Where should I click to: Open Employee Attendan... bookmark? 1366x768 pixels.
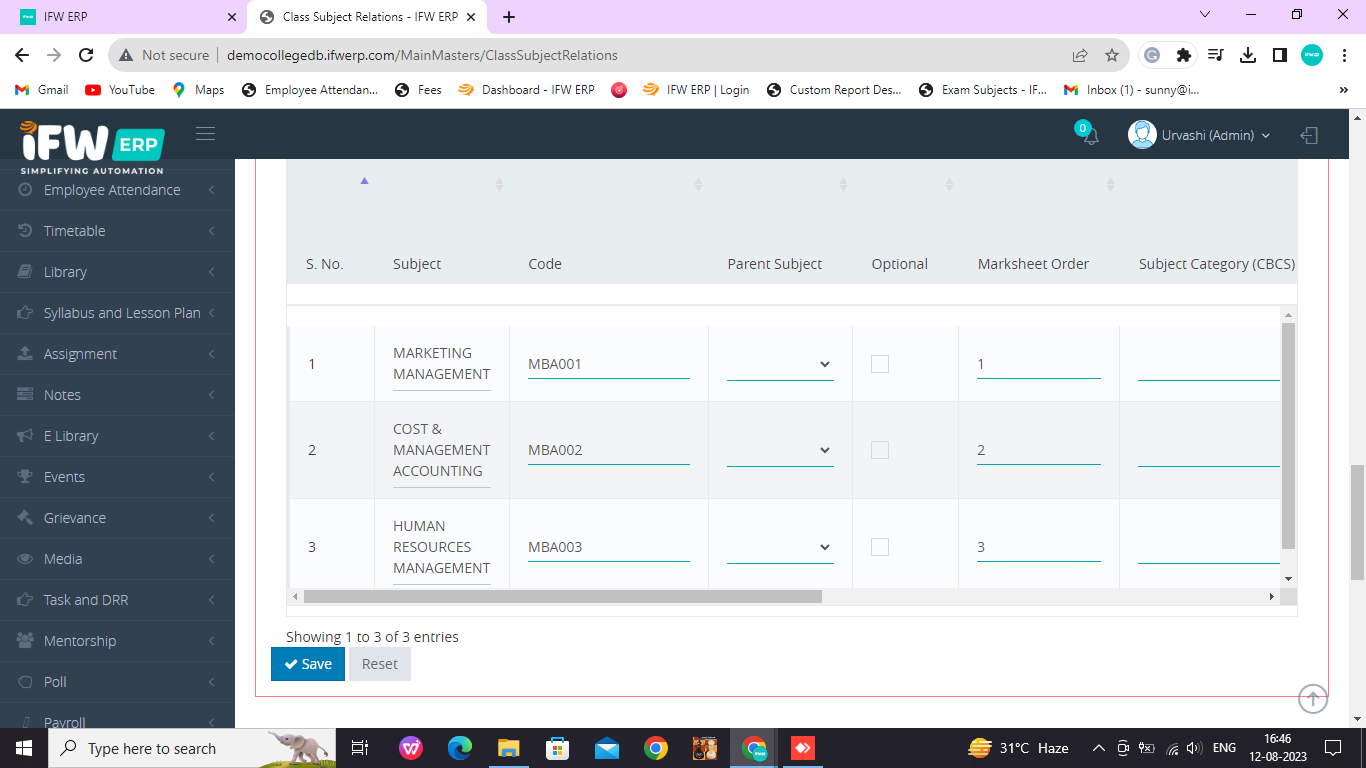coord(309,90)
